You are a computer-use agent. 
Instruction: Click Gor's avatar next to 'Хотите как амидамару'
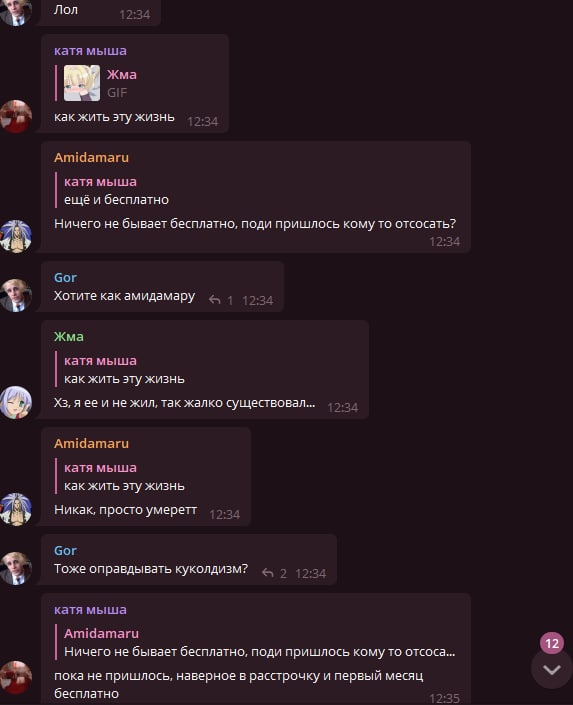(16, 295)
